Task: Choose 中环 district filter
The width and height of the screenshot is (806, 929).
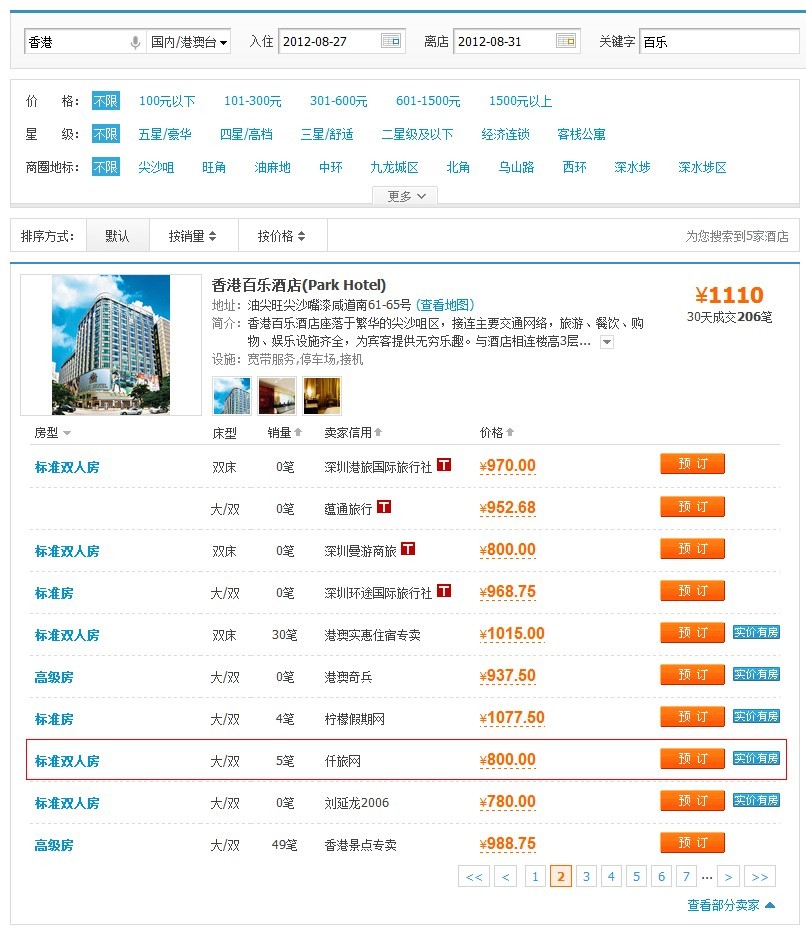Action: pyautogui.click(x=331, y=168)
